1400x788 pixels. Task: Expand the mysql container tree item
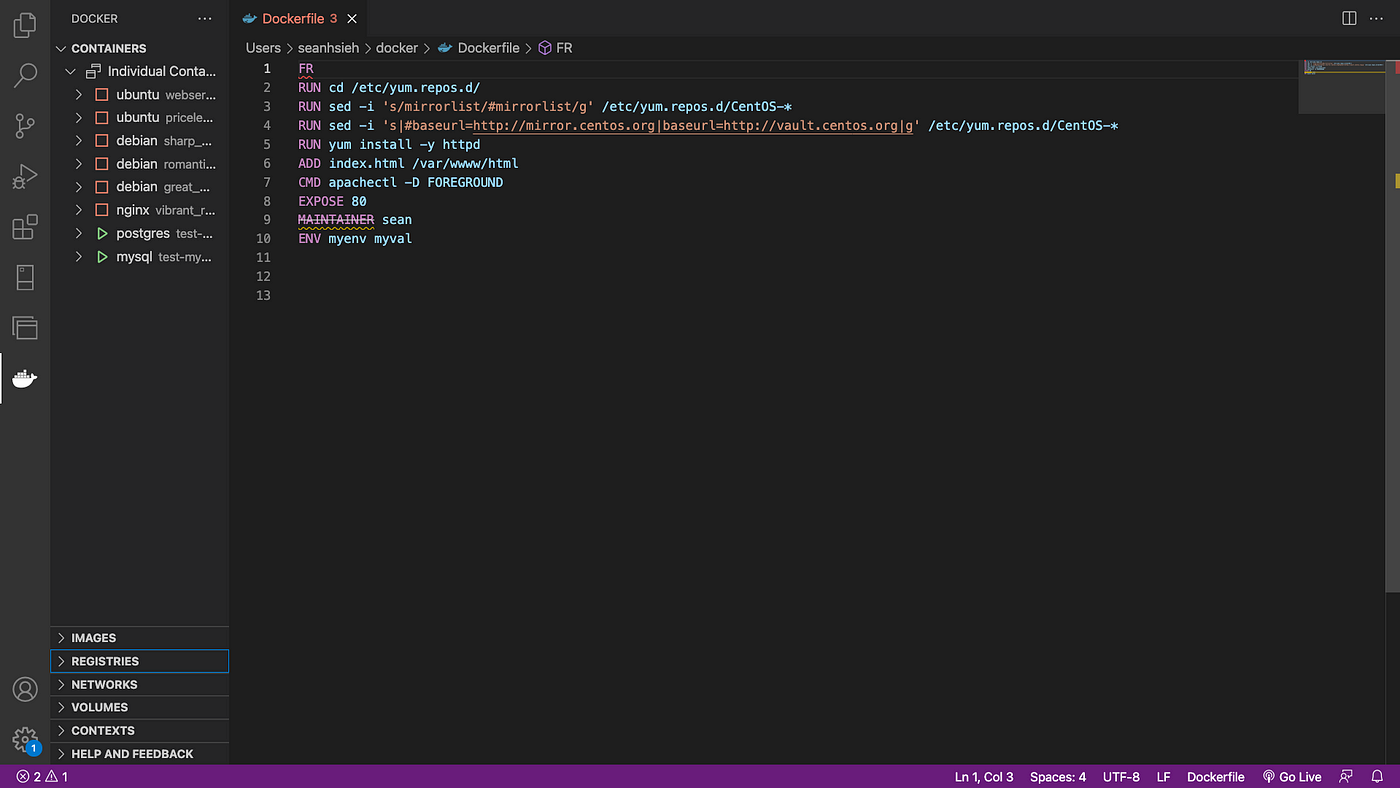(78, 256)
